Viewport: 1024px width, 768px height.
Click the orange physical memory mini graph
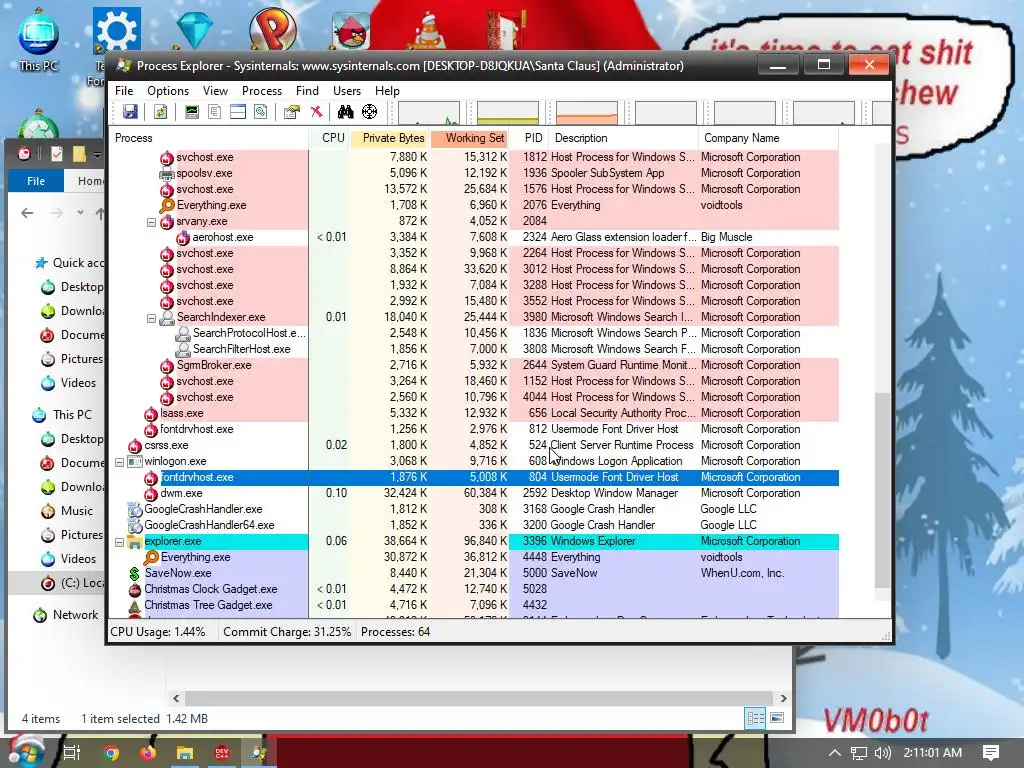(586, 112)
